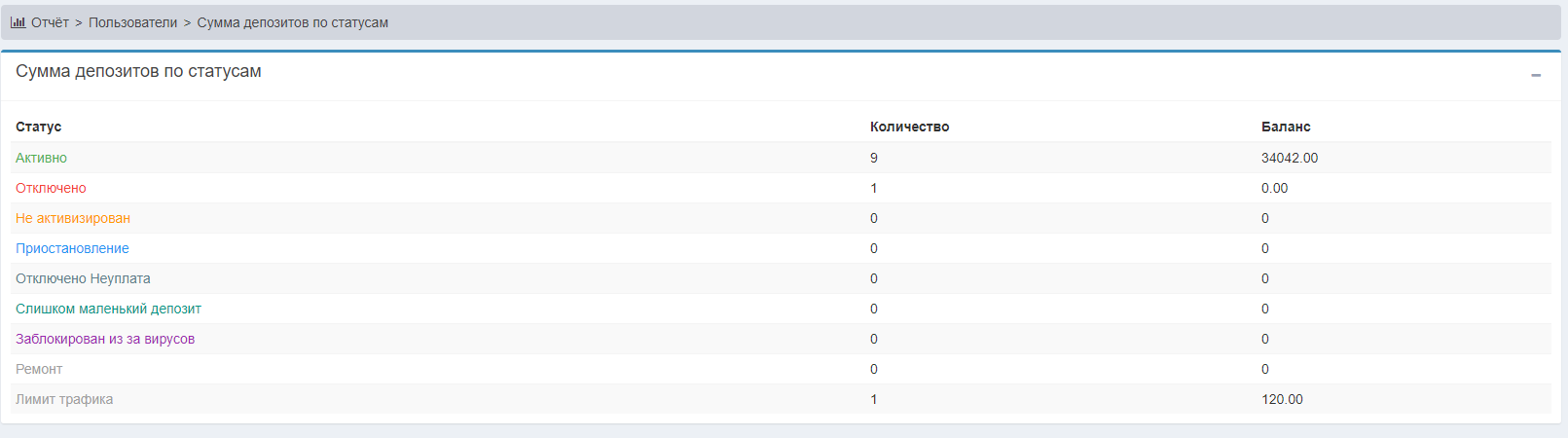
Task: Select the Не активизирован status
Action: pyautogui.click(x=73, y=218)
